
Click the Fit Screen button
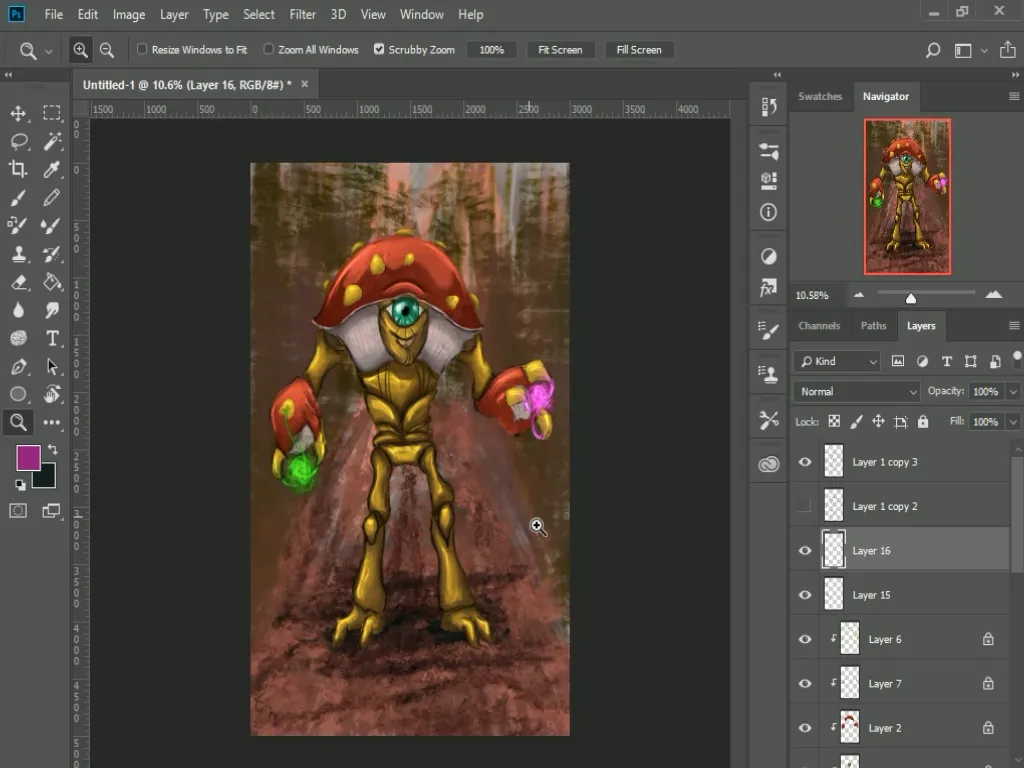[x=560, y=50]
